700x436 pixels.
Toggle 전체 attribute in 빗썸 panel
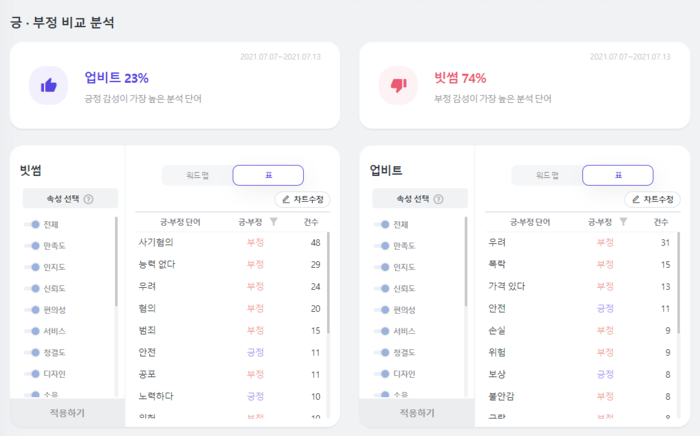coord(32,224)
